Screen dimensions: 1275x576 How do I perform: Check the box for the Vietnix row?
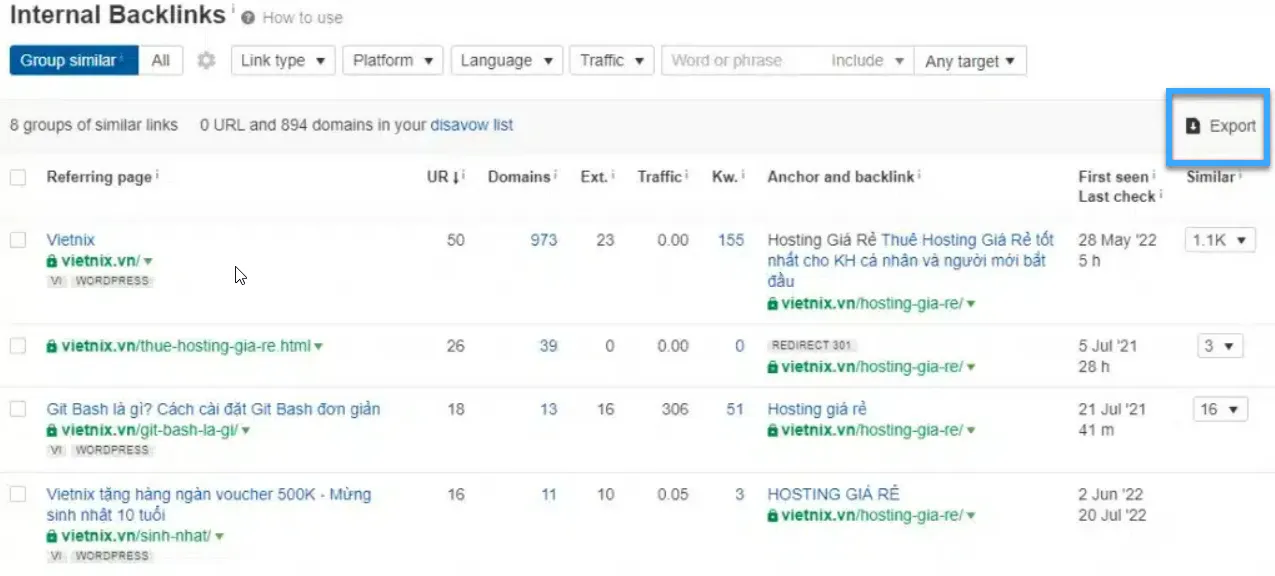(x=18, y=240)
